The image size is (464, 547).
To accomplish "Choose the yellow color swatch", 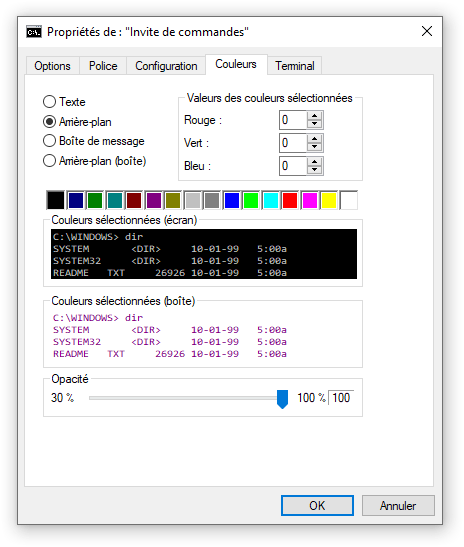I will click(329, 200).
